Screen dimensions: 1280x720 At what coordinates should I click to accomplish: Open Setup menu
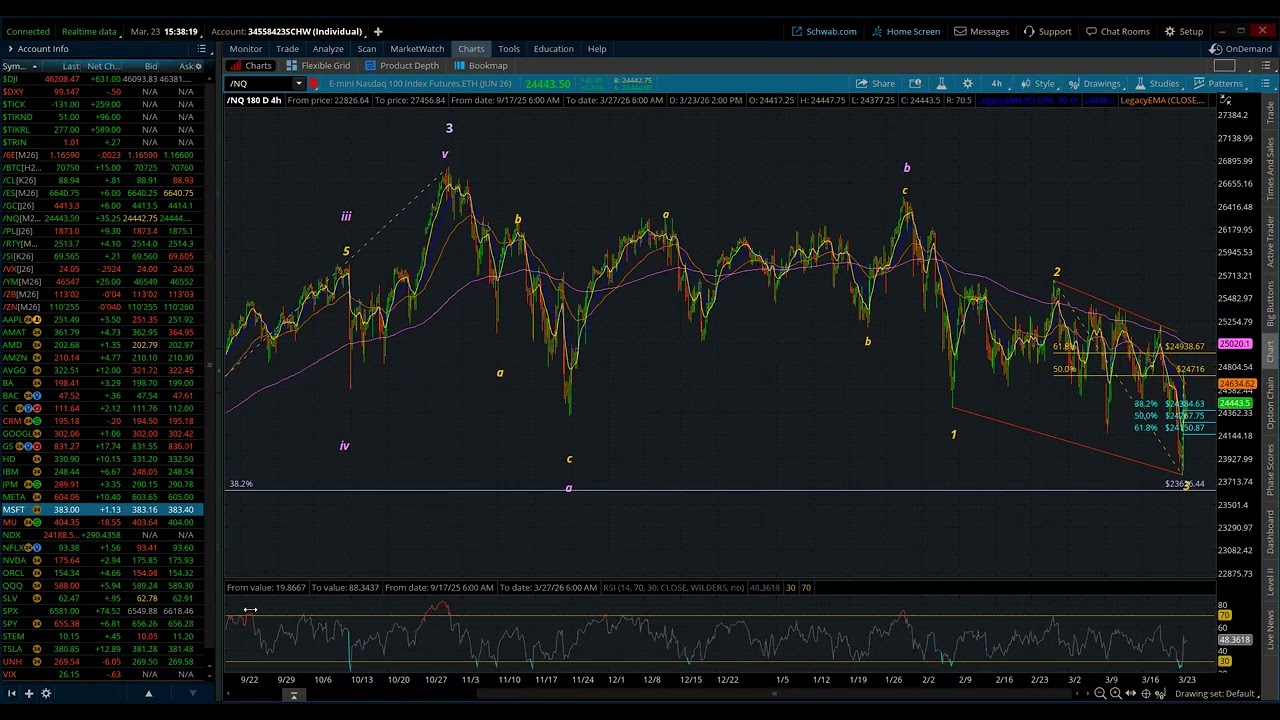[1183, 31]
